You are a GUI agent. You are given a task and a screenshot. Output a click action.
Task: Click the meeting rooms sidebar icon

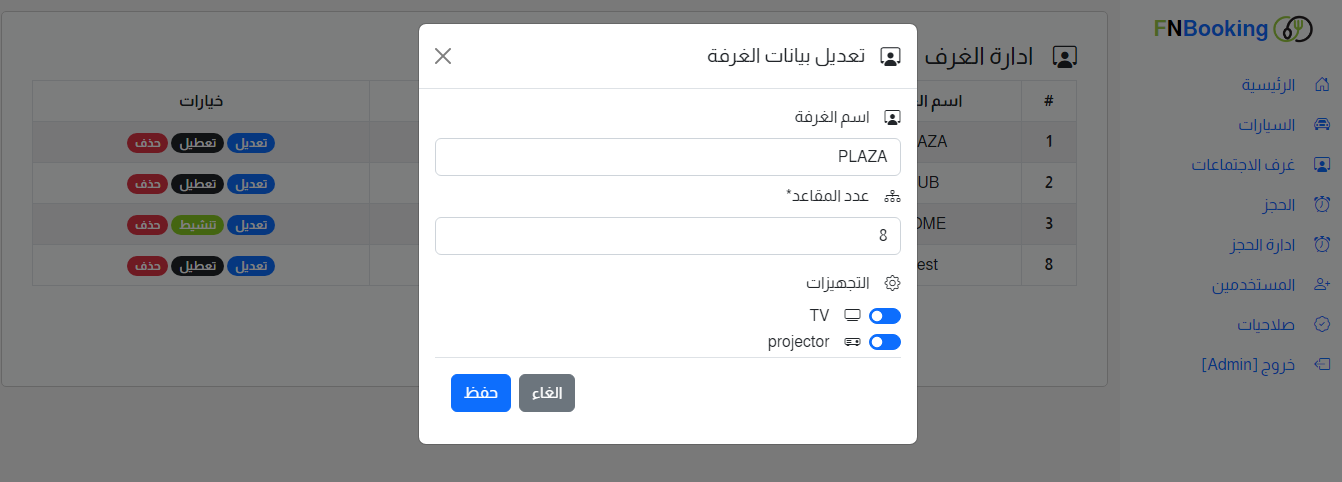(x=1322, y=165)
